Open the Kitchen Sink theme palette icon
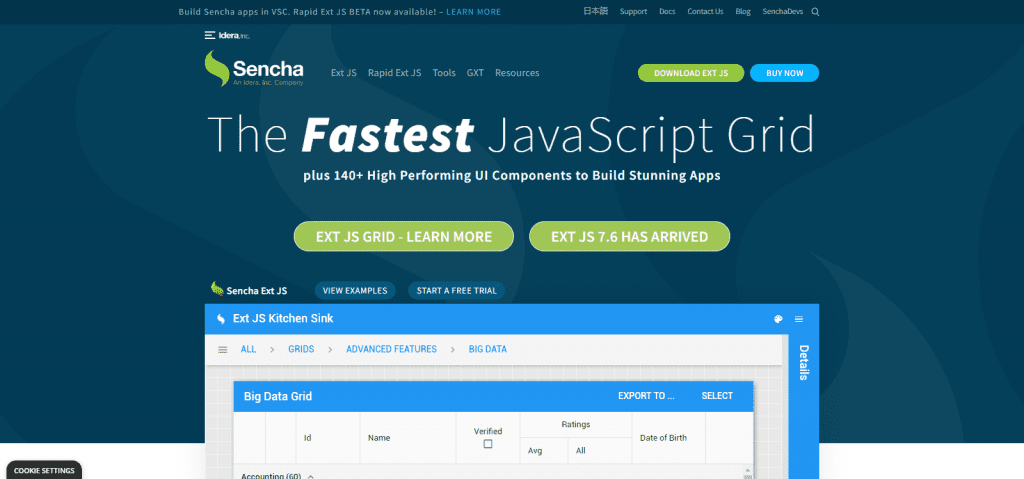The image size is (1024, 479). coord(778,319)
